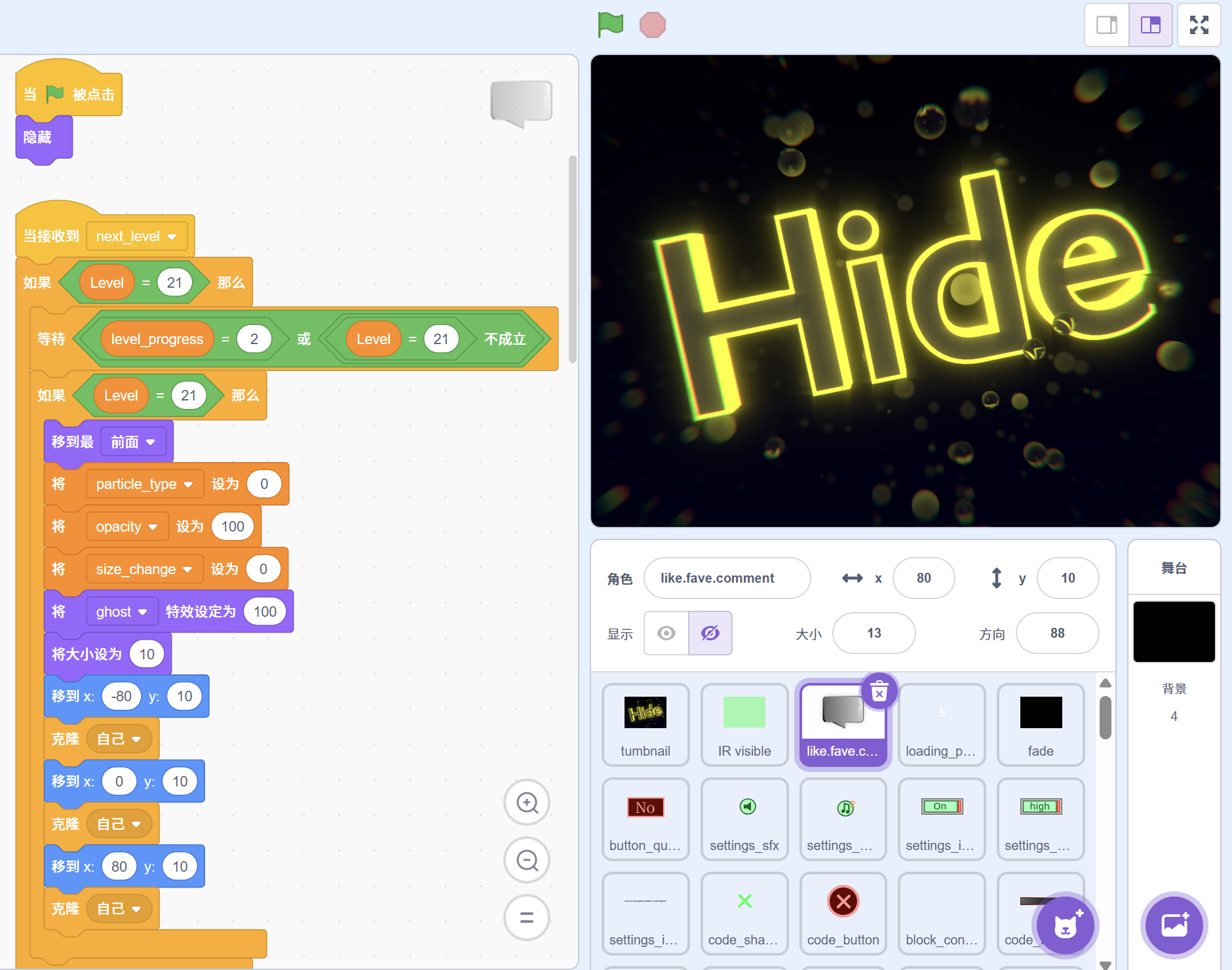Enter full screen stage mode
The height and width of the screenshot is (970, 1232).
coord(1199,25)
